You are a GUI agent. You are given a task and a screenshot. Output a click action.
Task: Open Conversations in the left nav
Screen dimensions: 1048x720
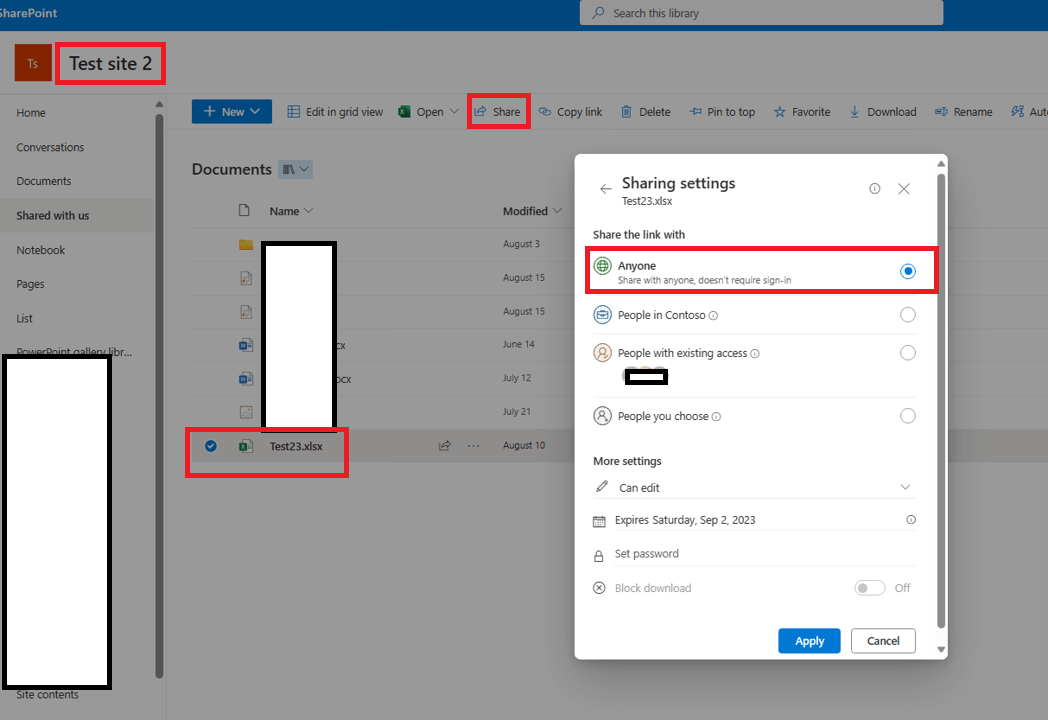pos(50,147)
